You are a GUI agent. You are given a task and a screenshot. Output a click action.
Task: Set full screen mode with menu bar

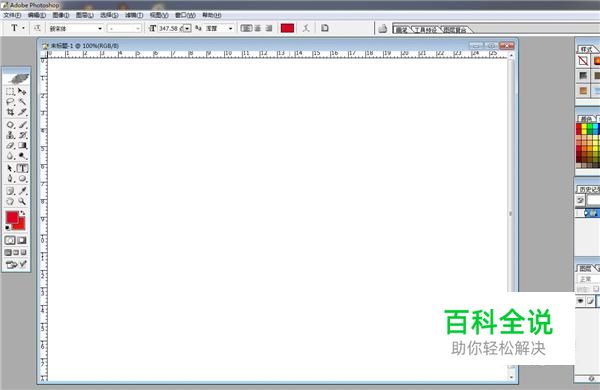coord(16,253)
